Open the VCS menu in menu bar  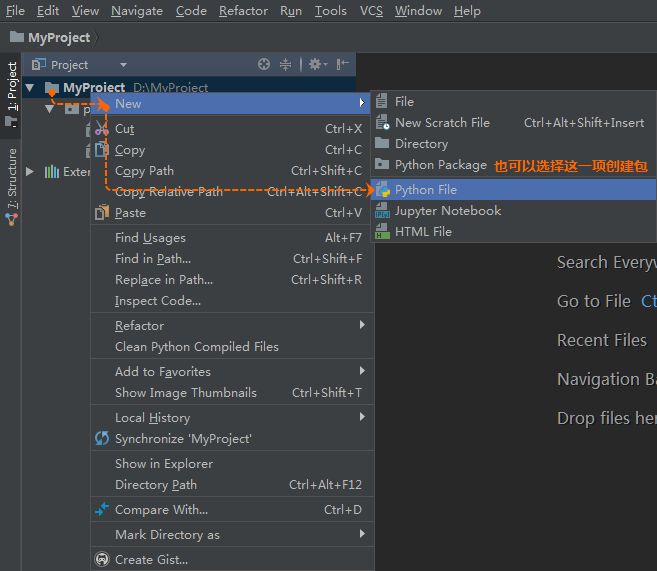click(371, 11)
